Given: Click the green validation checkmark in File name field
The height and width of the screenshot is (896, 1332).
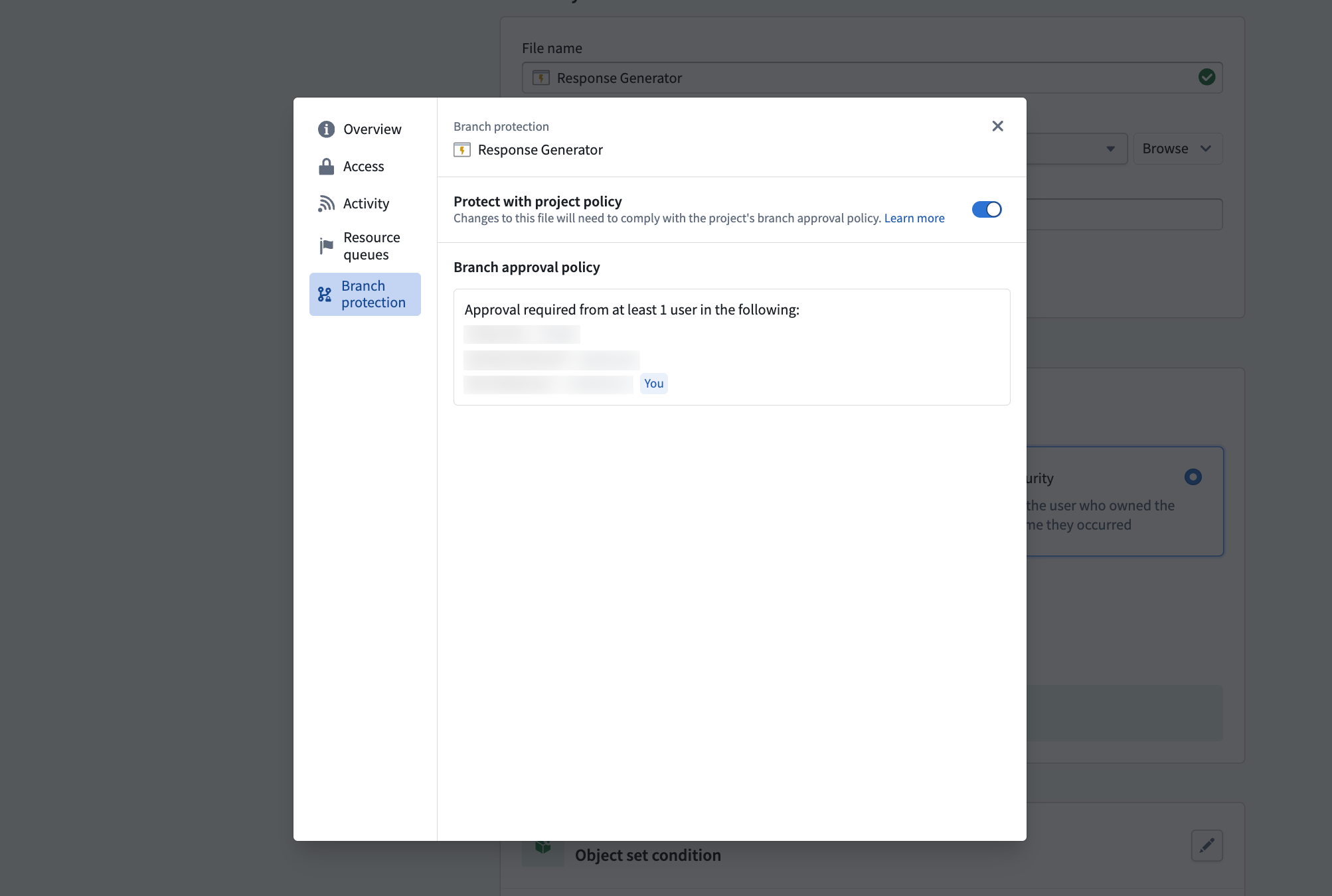Looking at the screenshot, I should [x=1207, y=77].
